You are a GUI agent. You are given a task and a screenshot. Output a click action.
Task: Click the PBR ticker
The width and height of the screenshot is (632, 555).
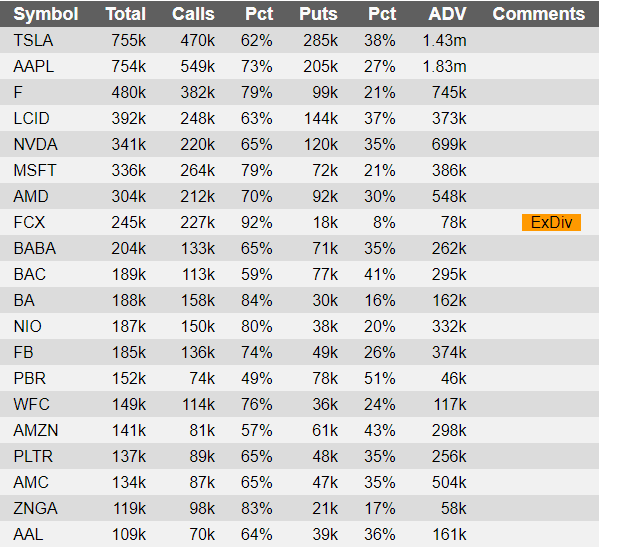click(29, 378)
